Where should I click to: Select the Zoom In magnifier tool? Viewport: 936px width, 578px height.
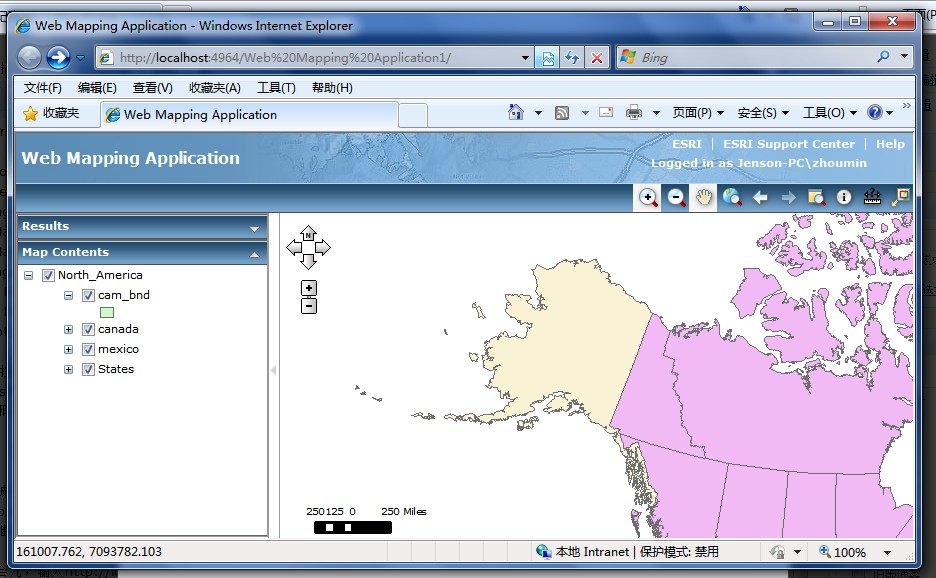click(648, 198)
